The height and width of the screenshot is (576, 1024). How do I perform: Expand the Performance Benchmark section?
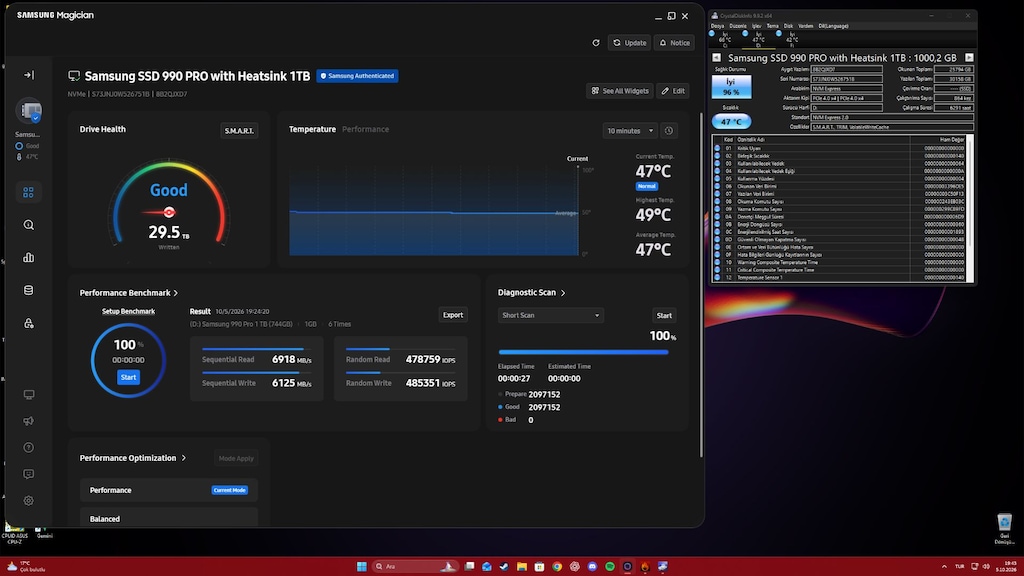point(129,293)
